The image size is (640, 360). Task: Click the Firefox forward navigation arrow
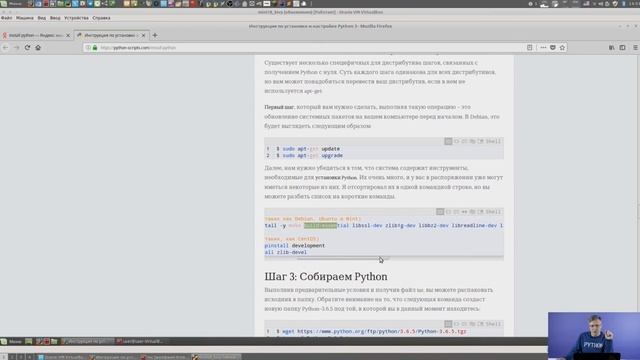pyautogui.click(x=16, y=48)
